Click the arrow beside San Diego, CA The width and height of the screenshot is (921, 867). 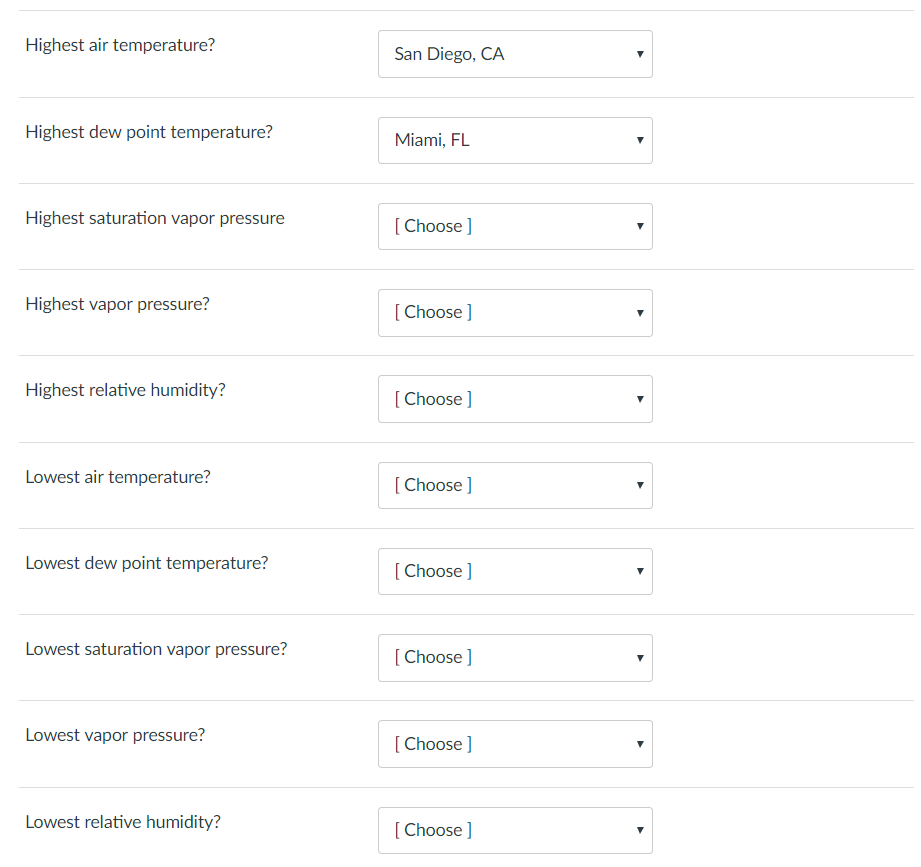[x=639, y=54]
